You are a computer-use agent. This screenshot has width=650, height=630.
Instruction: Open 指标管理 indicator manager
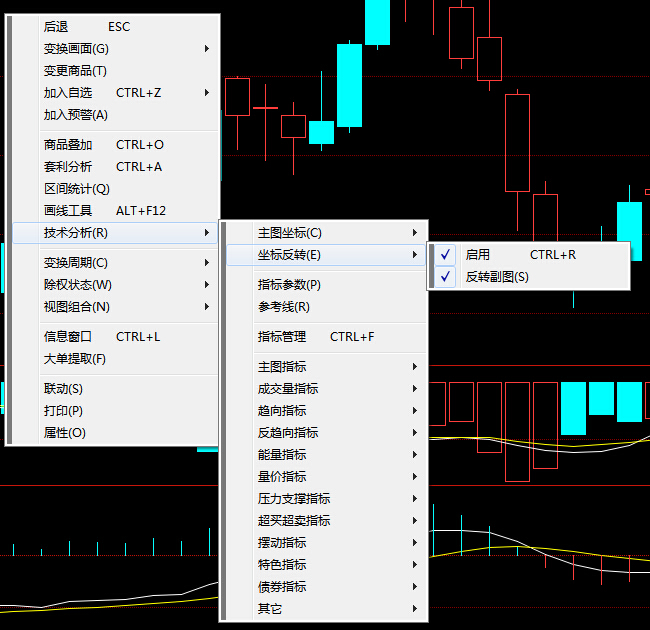coord(282,337)
